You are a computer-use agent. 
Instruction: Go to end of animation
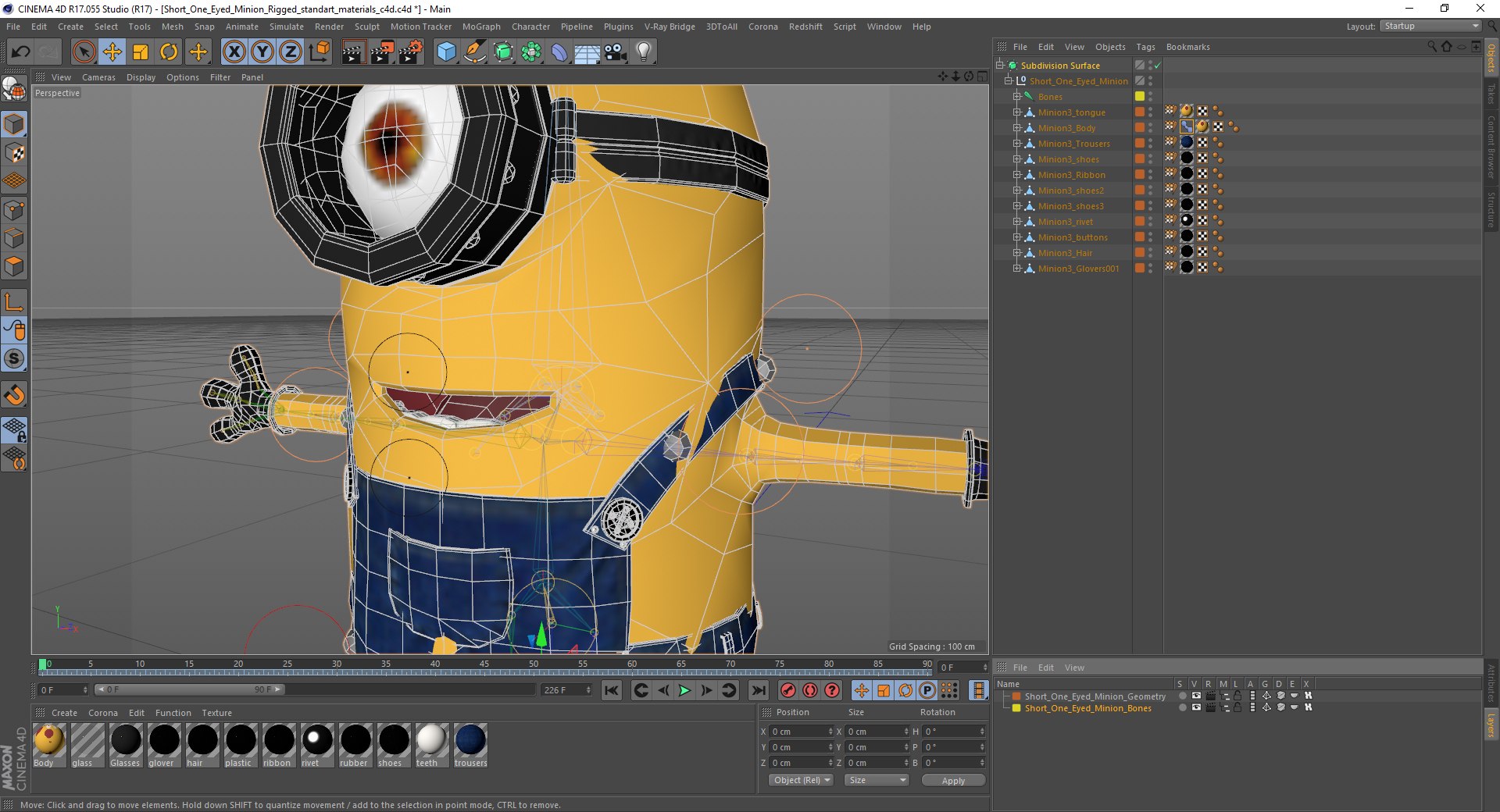tap(758, 690)
